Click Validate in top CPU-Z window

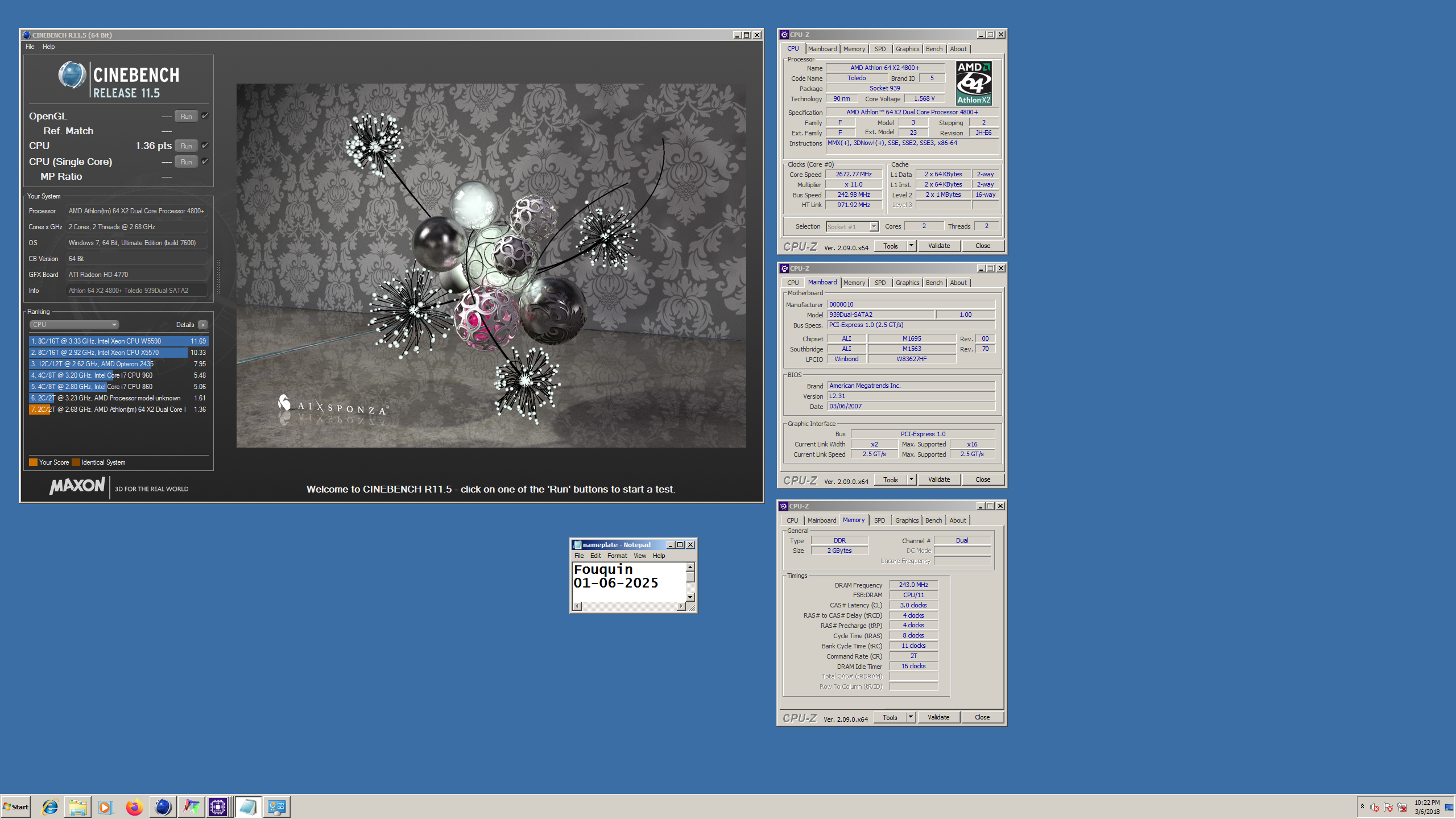click(x=939, y=246)
